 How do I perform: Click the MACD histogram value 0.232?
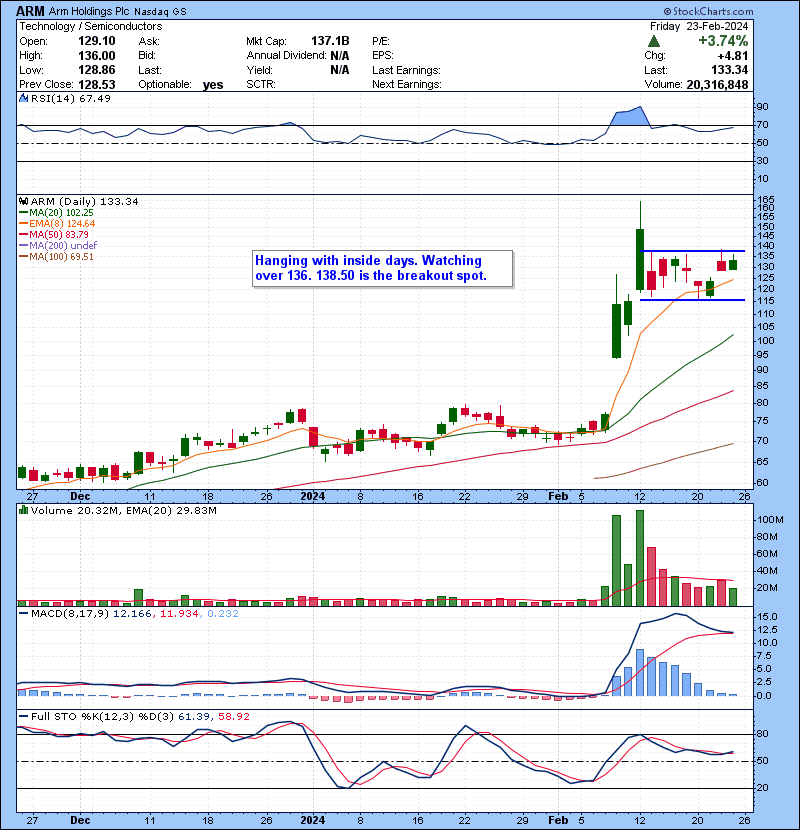pyautogui.click(x=222, y=614)
